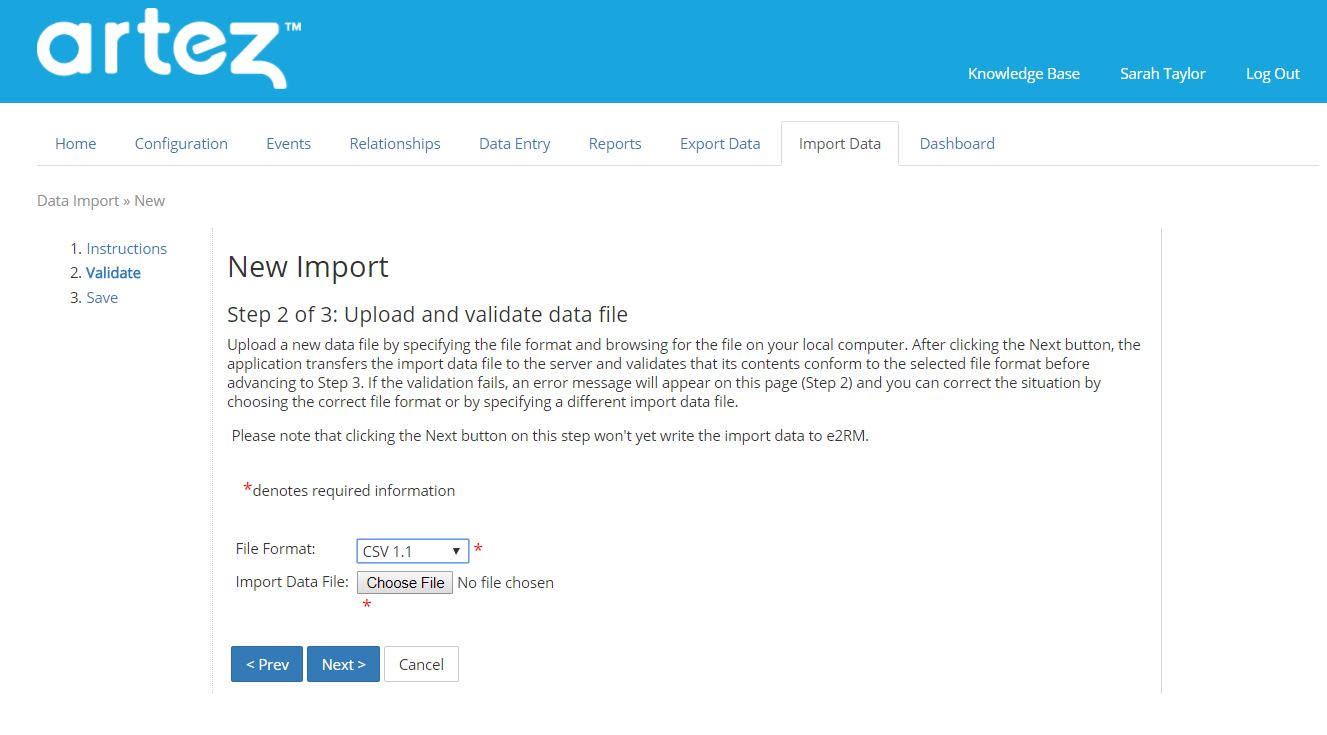Click the Choose File button
The height and width of the screenshot is (735, 1327).
coord(405,582)
